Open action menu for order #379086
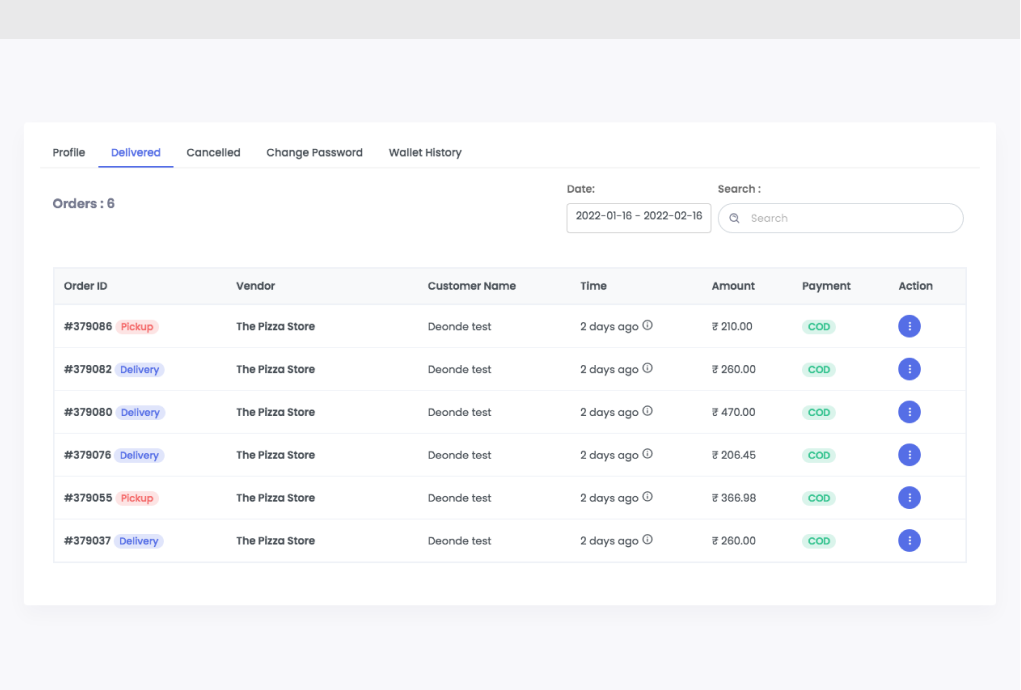Image resolution: width=1021 pixels, height=690 pixels. pos(909,326)
